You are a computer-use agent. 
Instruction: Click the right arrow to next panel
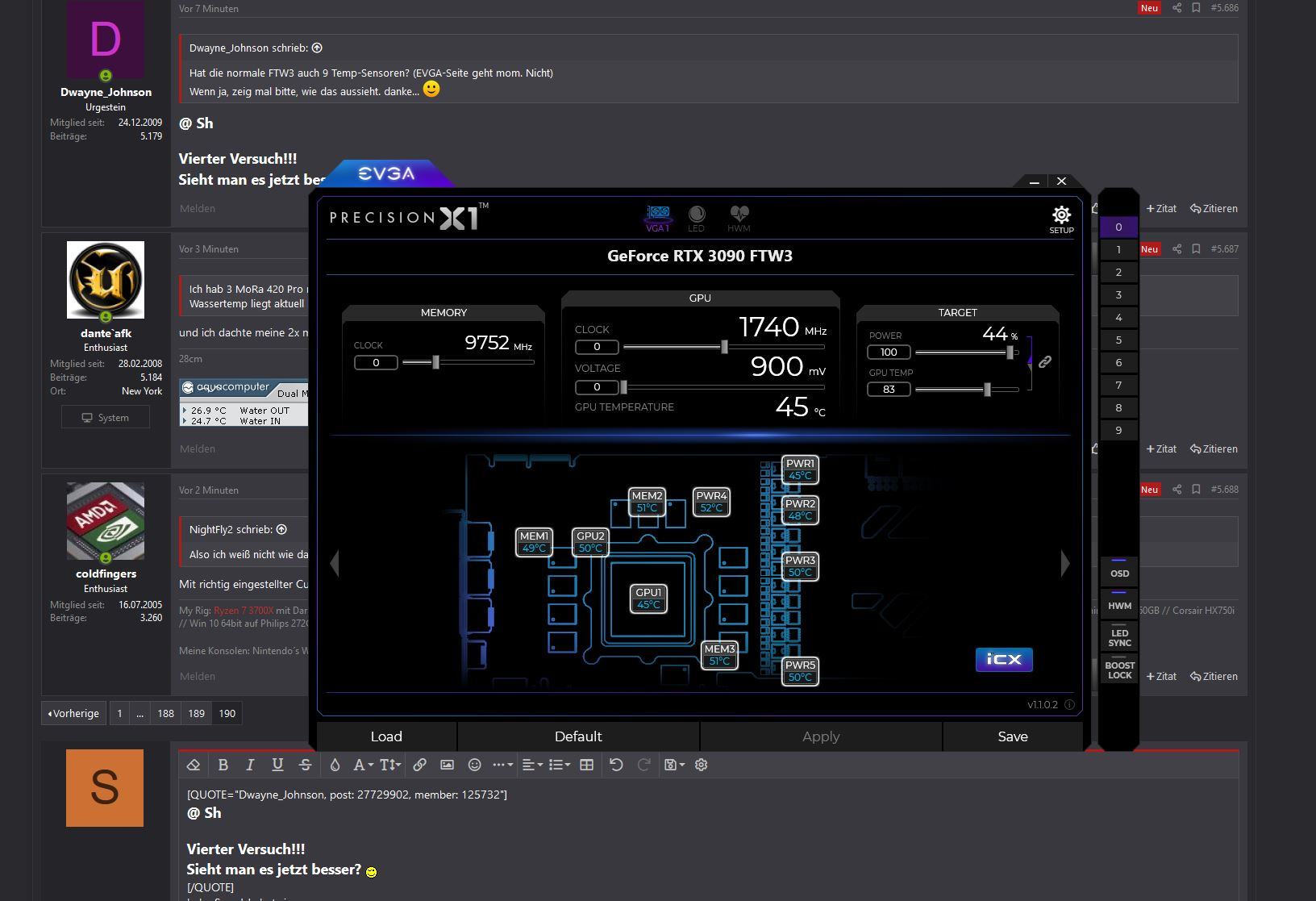click(x=1064, y=564)
